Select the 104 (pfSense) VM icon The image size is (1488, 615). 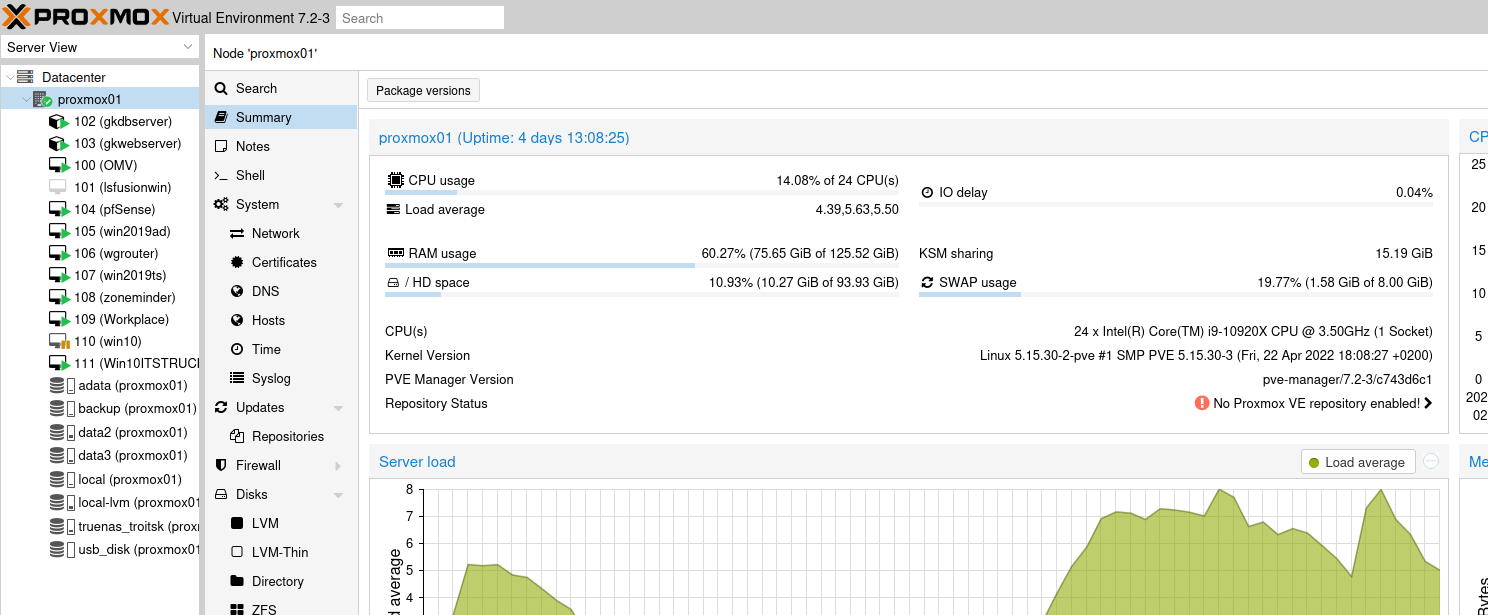[x=59, y=209]
